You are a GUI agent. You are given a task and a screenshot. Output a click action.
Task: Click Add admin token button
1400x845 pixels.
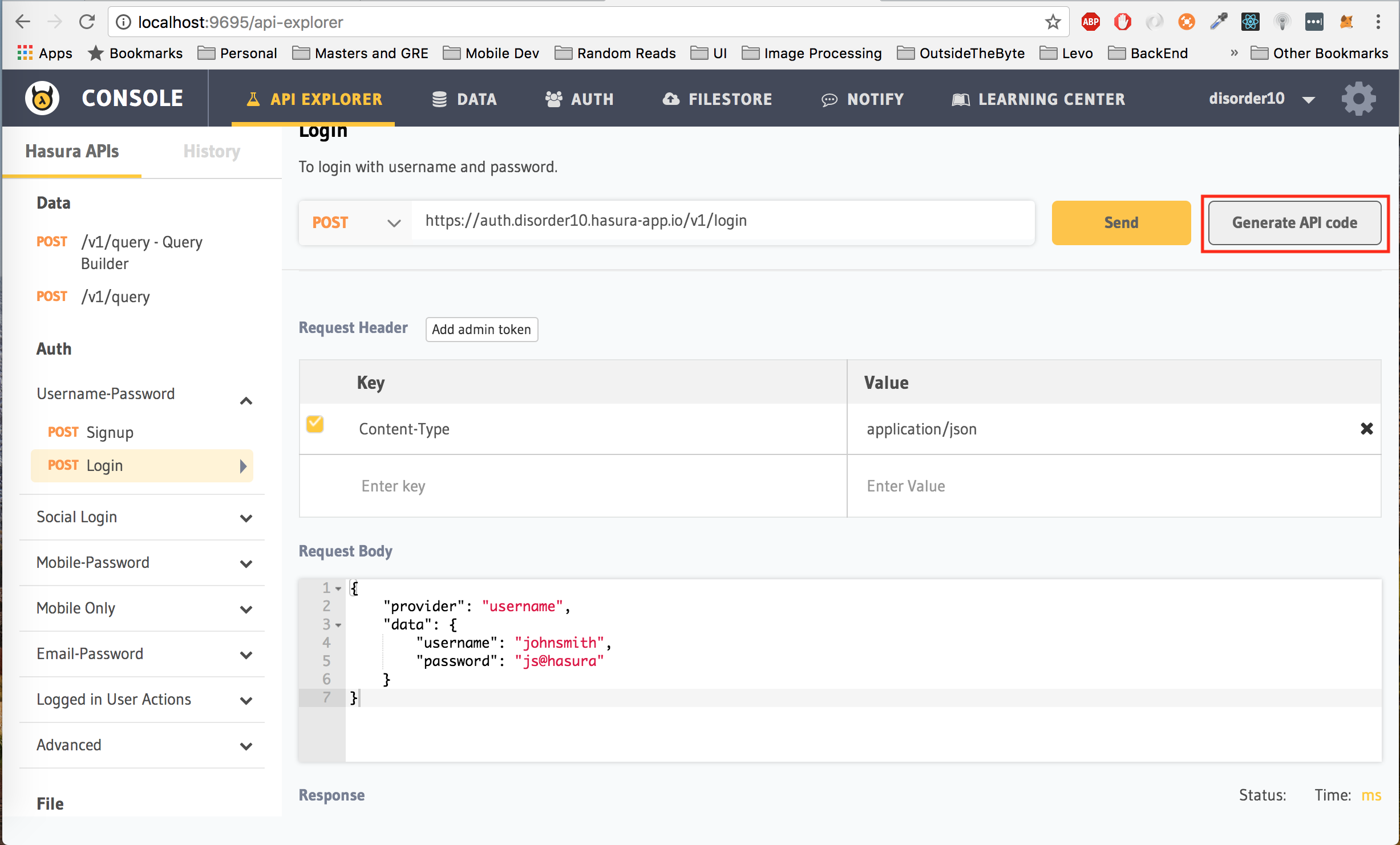tap(481, 329)
